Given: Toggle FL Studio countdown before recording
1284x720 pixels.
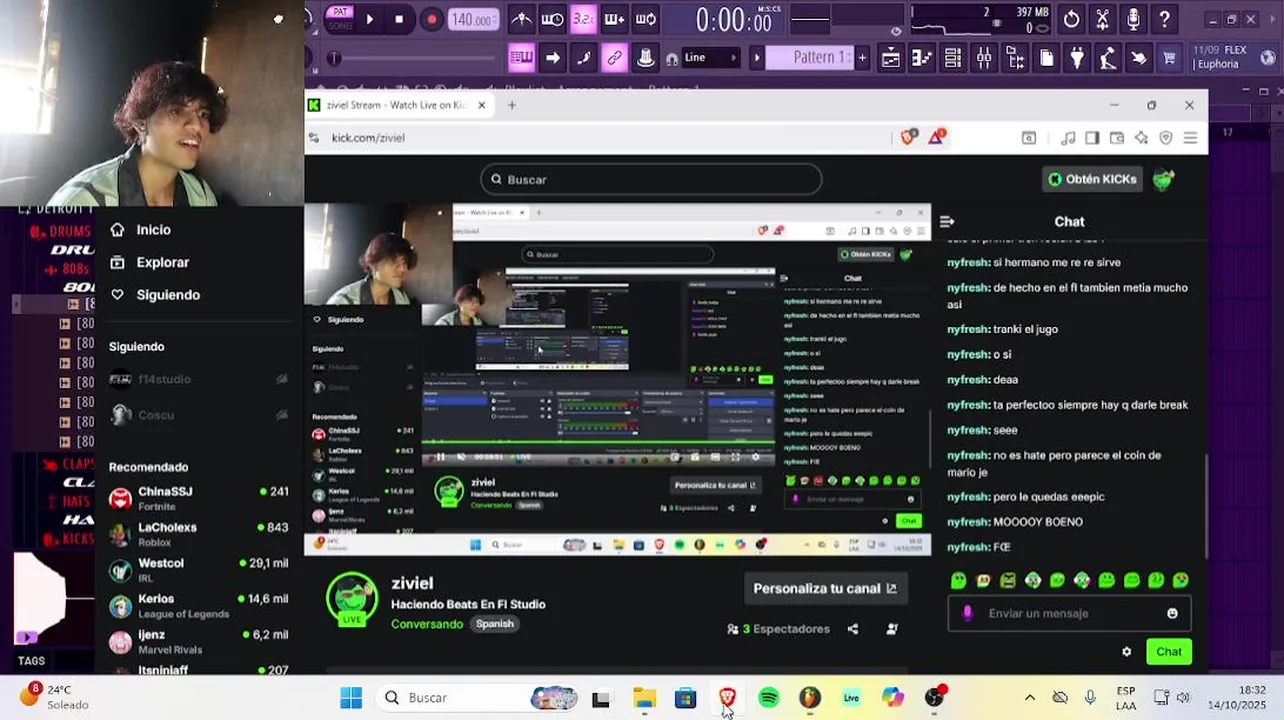Looking at the screenshot, I should click(583, 19).
